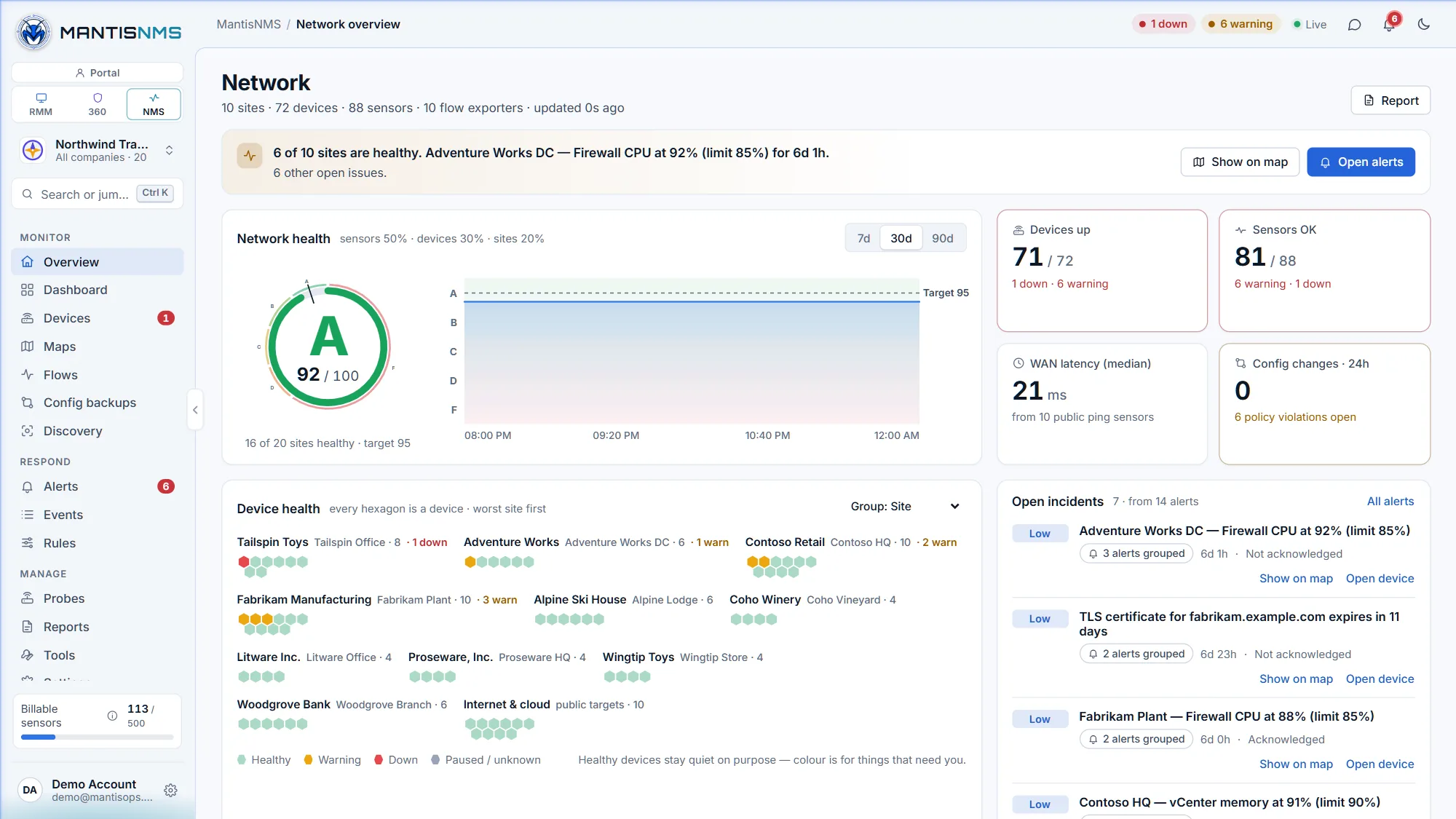Image resolution: width=1456 pixels, height=819 pixels.
Task: Click the red down hexagon for Tailspin Toys
Action: [x=244, y=562]
